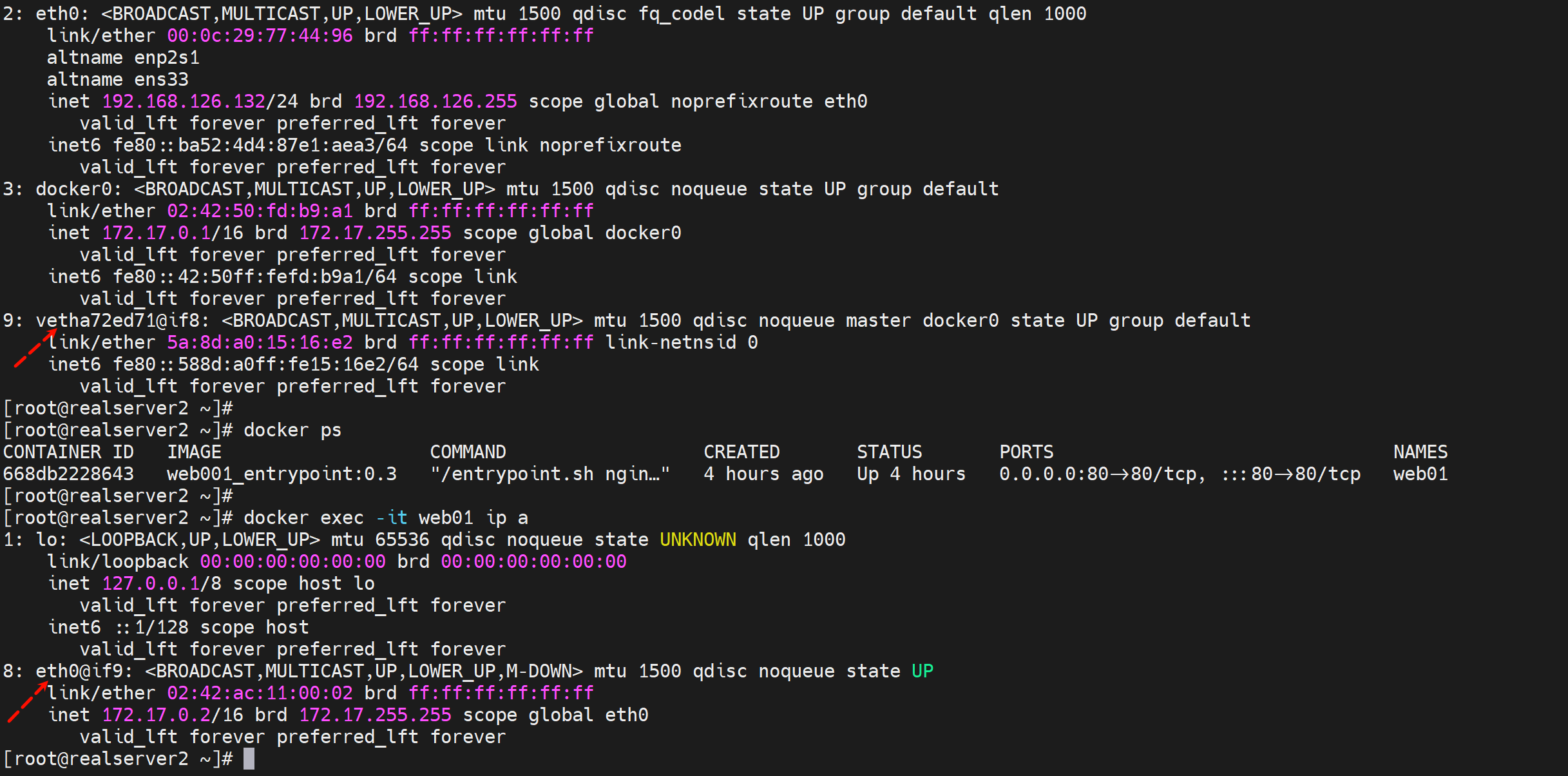Click the typed "docker ps" command
This screenshot has height=776, width=1568.
pyautogui.click(x=292, y=430)
